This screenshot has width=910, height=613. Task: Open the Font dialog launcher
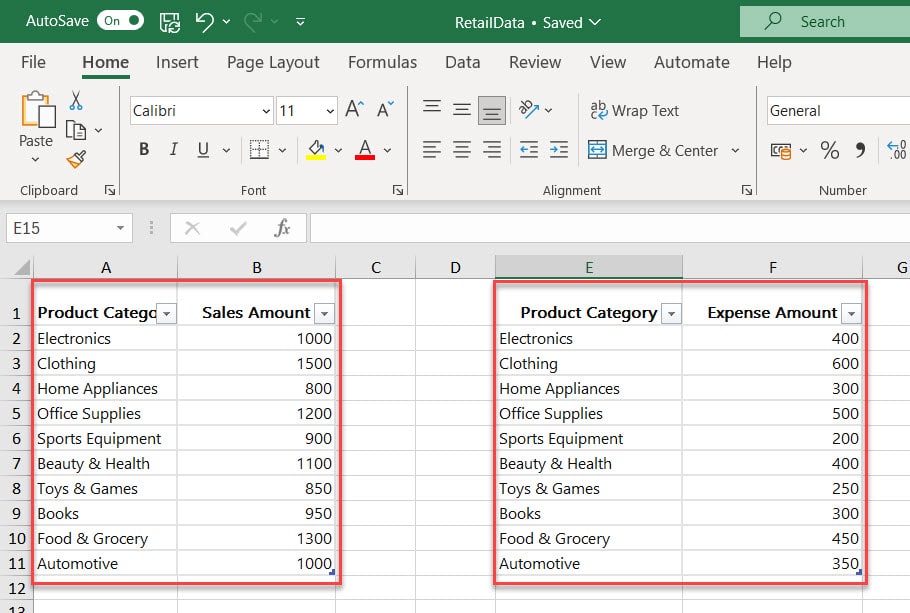click(398, 190)
